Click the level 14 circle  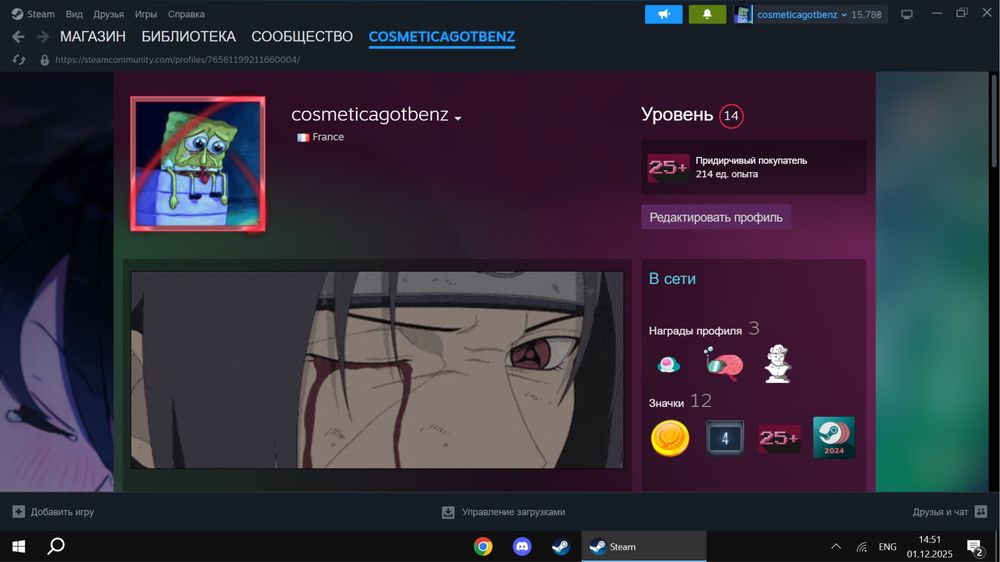731,116
